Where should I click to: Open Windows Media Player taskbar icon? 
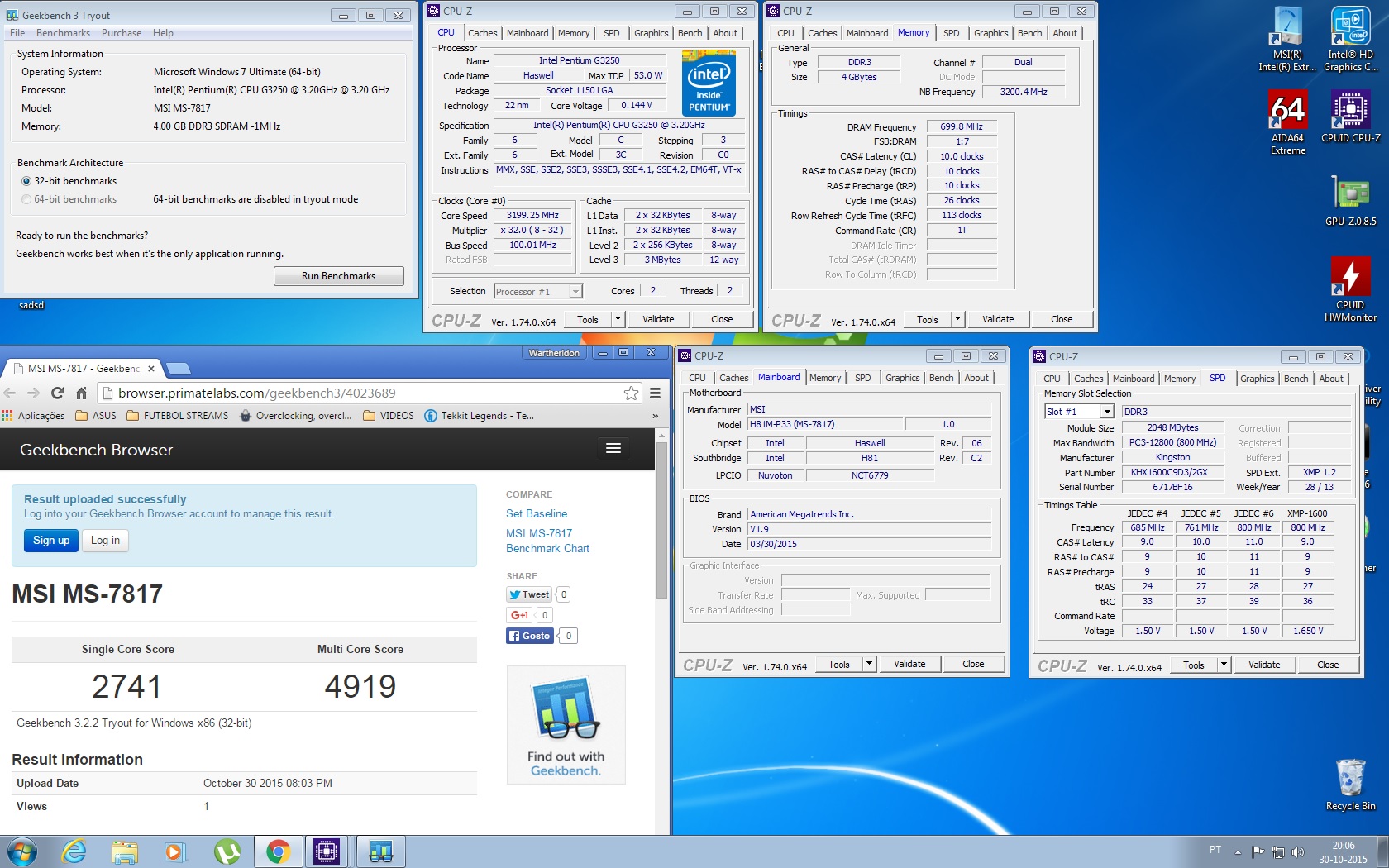pyautogui.click(x=175, y=851)
